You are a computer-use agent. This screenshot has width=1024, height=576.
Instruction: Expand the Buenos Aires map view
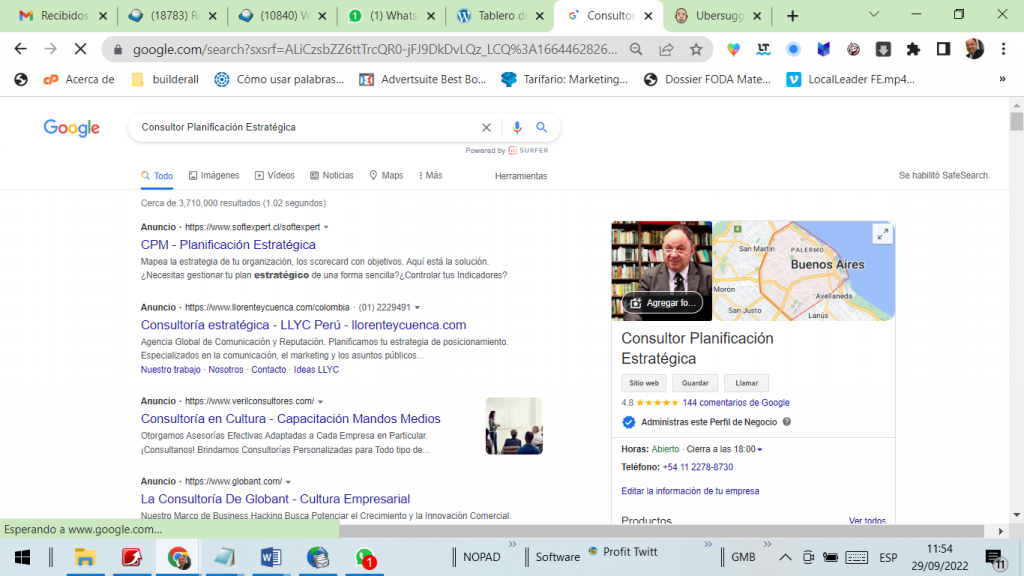tap(882, 234)
